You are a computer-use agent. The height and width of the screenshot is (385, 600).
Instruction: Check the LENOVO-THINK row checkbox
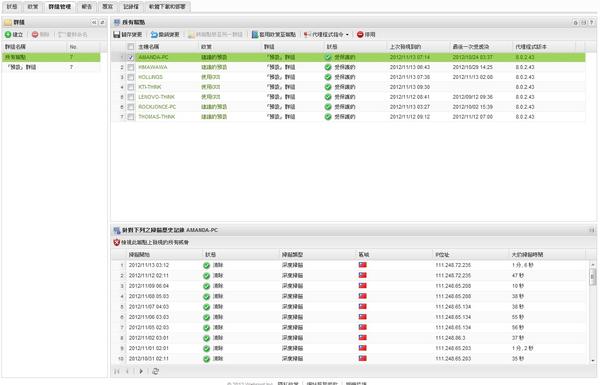point(131,97)
